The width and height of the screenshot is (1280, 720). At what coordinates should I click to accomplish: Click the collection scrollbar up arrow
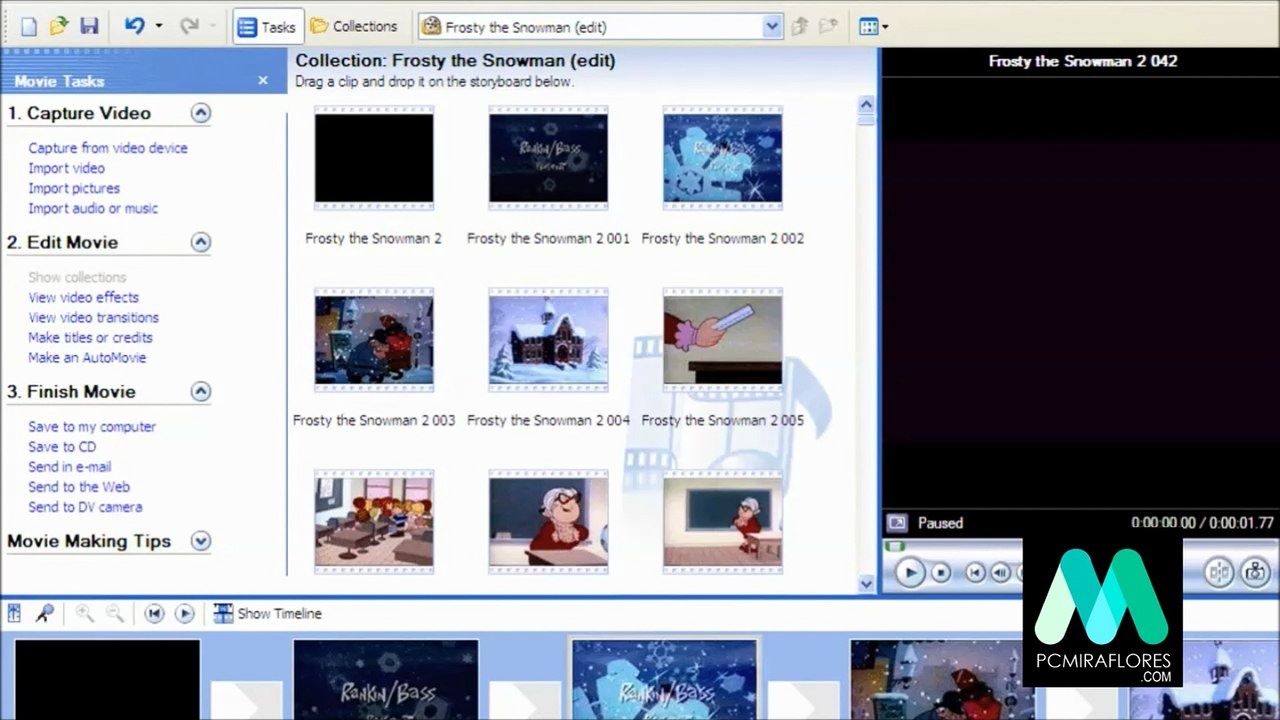(x=866, y=104)
